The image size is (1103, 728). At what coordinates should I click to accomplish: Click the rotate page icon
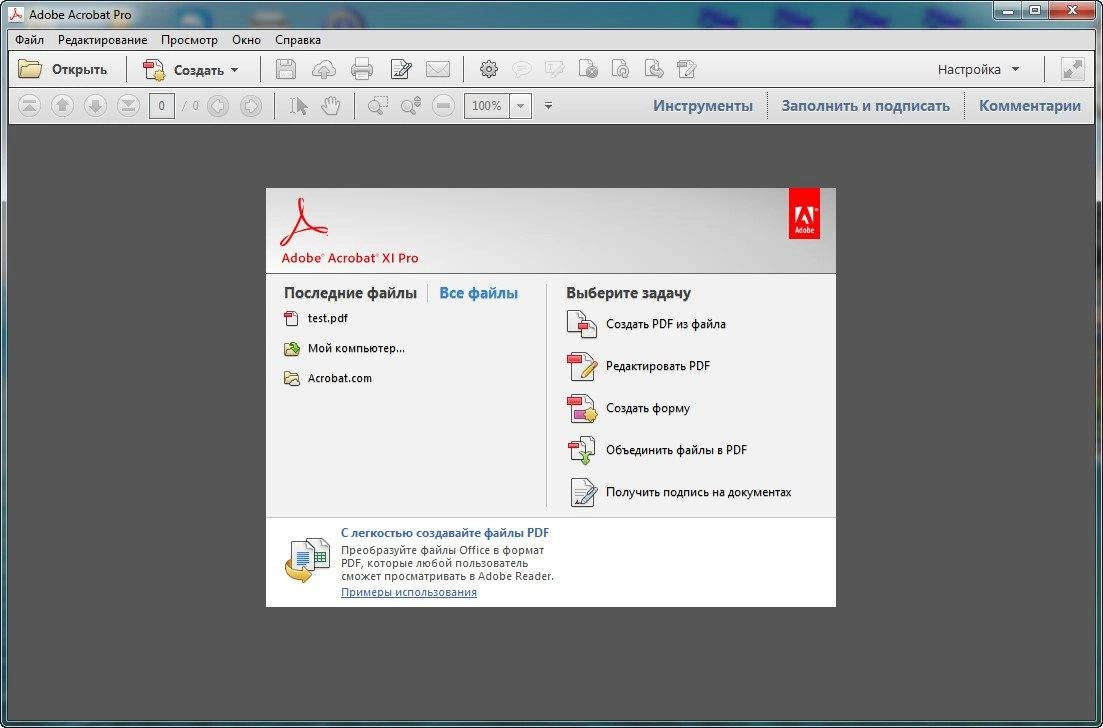point(620,69)
